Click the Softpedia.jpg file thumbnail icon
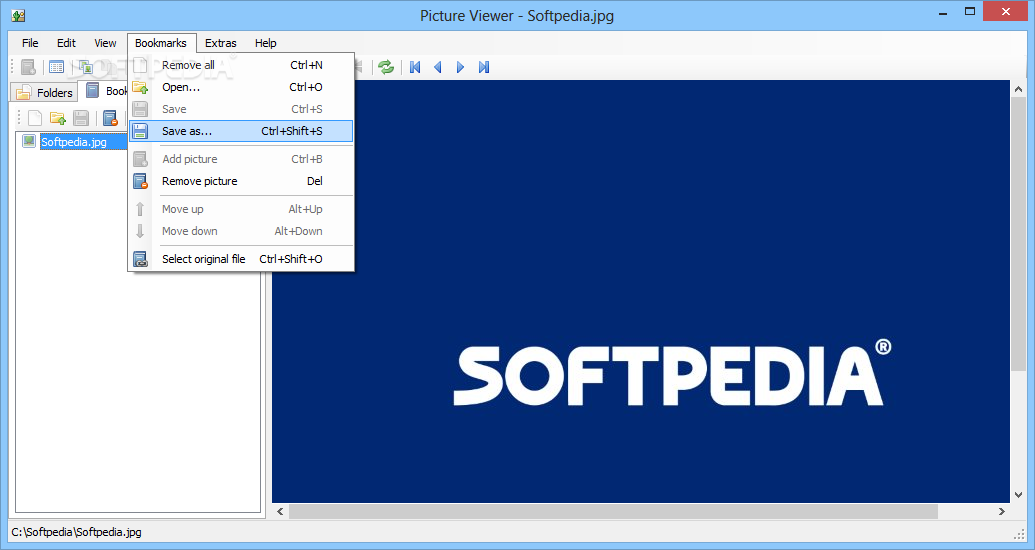 [x=29, y=141]
